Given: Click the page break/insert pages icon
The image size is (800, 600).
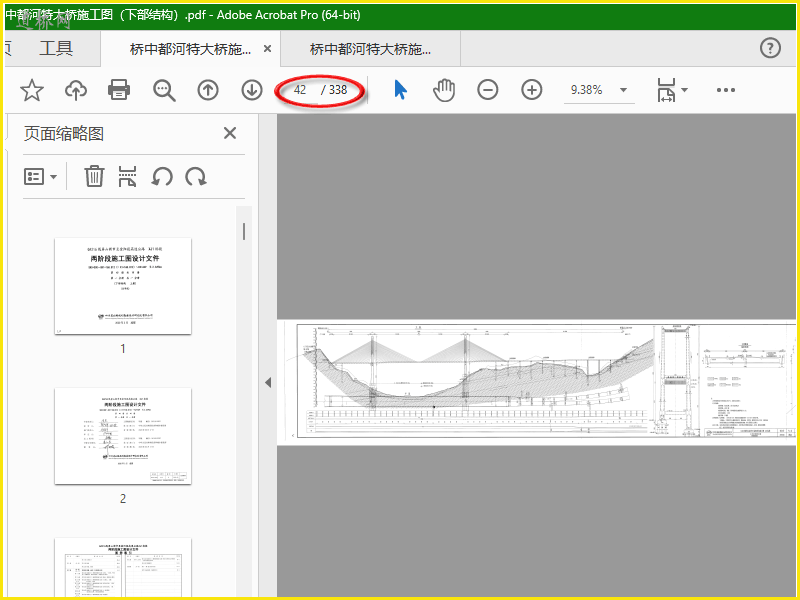Looking at the screenshot, I should [128, 177].
